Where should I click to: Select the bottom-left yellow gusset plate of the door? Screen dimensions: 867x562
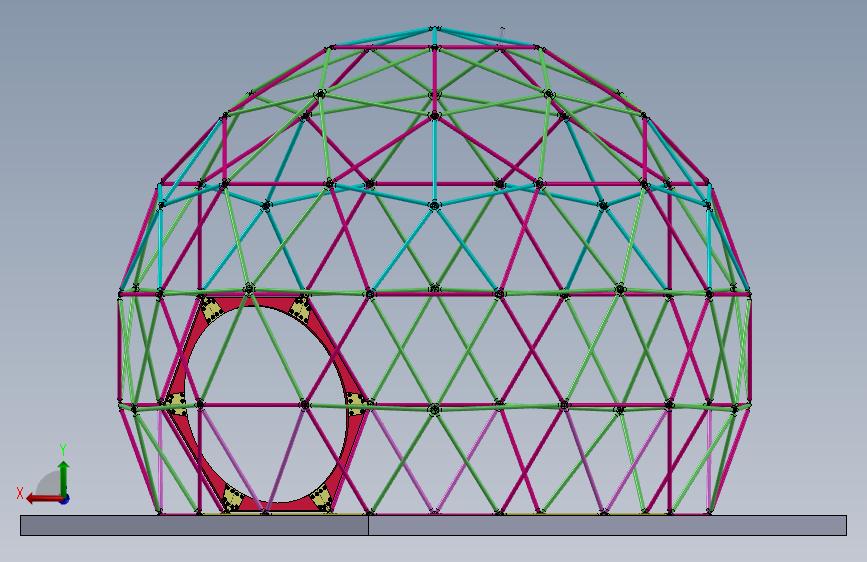pyautogui.click(x=233, y=498)
